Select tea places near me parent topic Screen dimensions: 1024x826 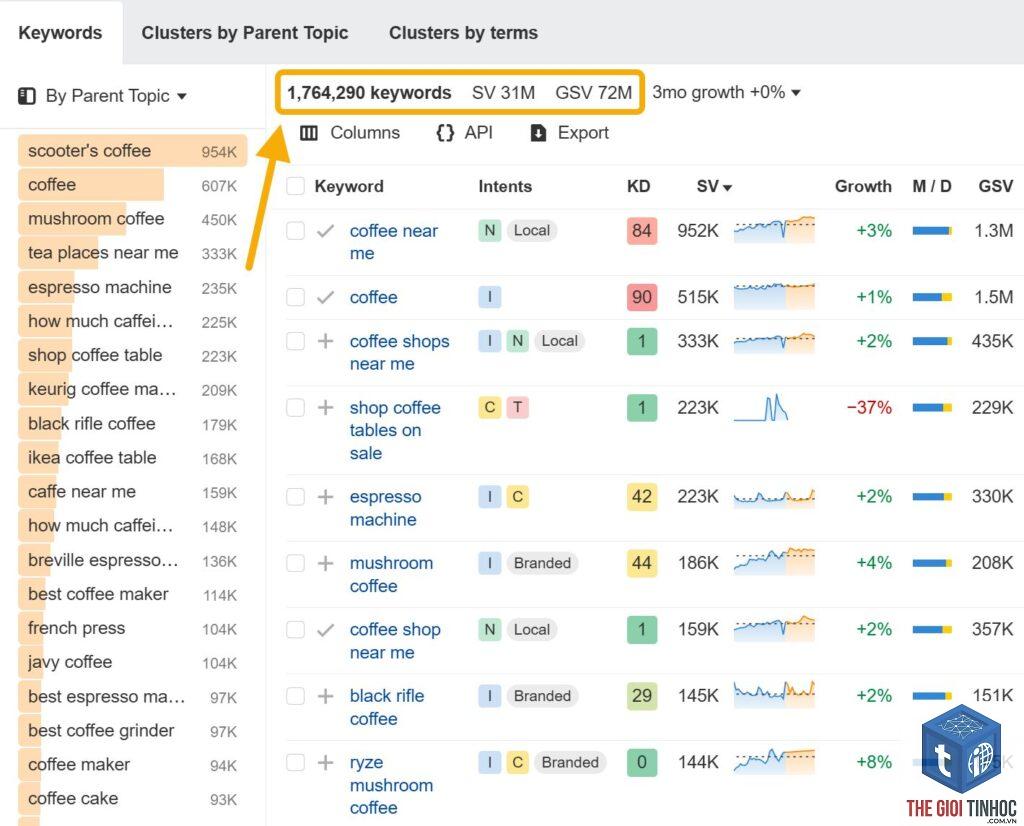133,253
